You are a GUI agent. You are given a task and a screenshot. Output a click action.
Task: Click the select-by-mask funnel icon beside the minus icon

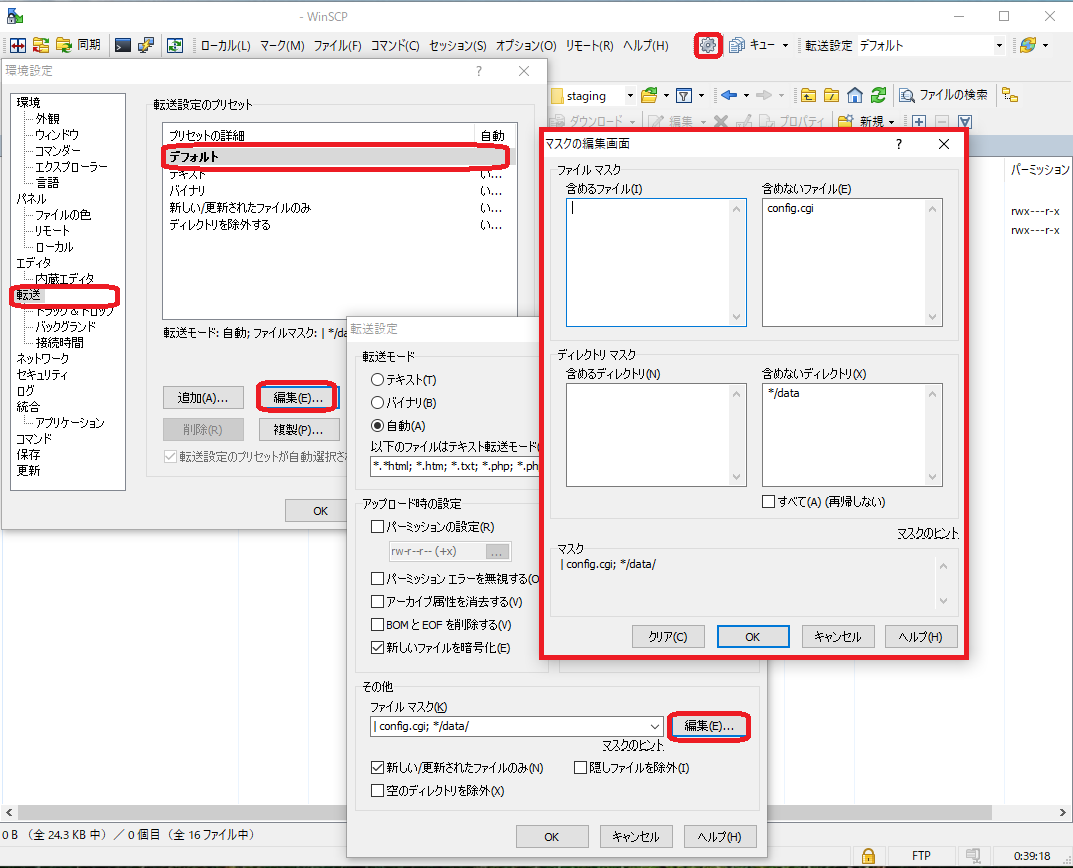click(965, 121)
